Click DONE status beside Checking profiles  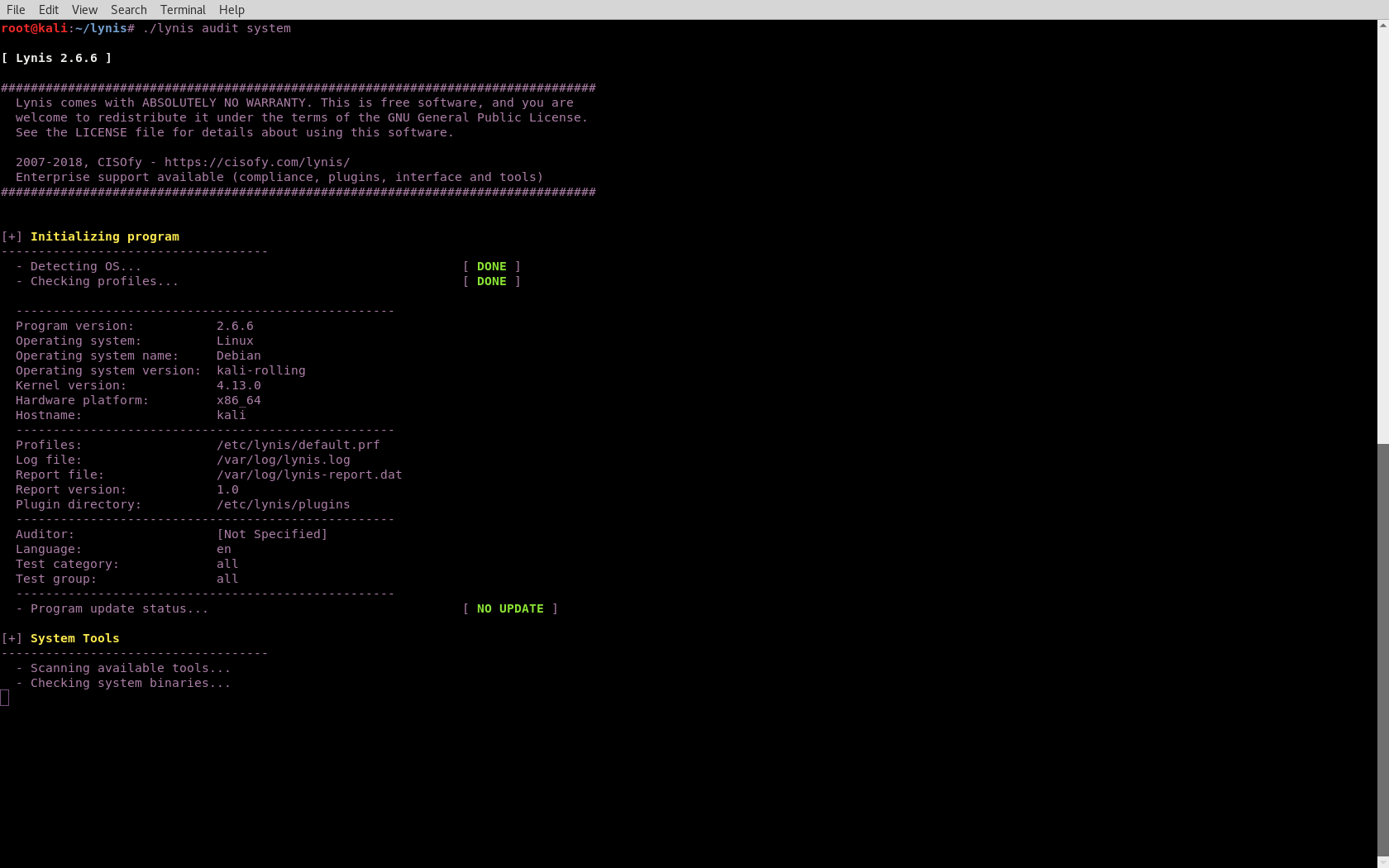[x=492, y=281]
